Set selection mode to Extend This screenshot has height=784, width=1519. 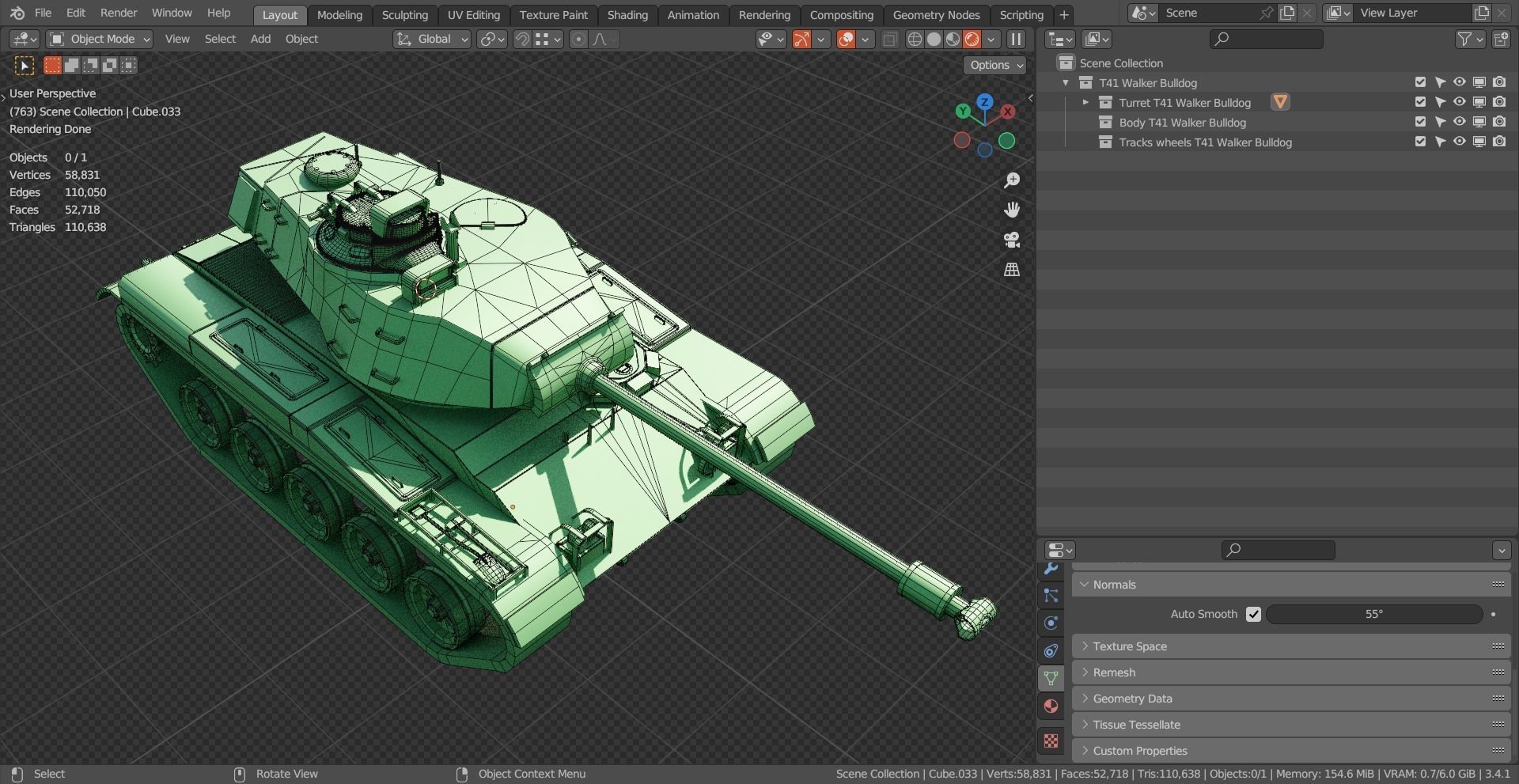71,66
